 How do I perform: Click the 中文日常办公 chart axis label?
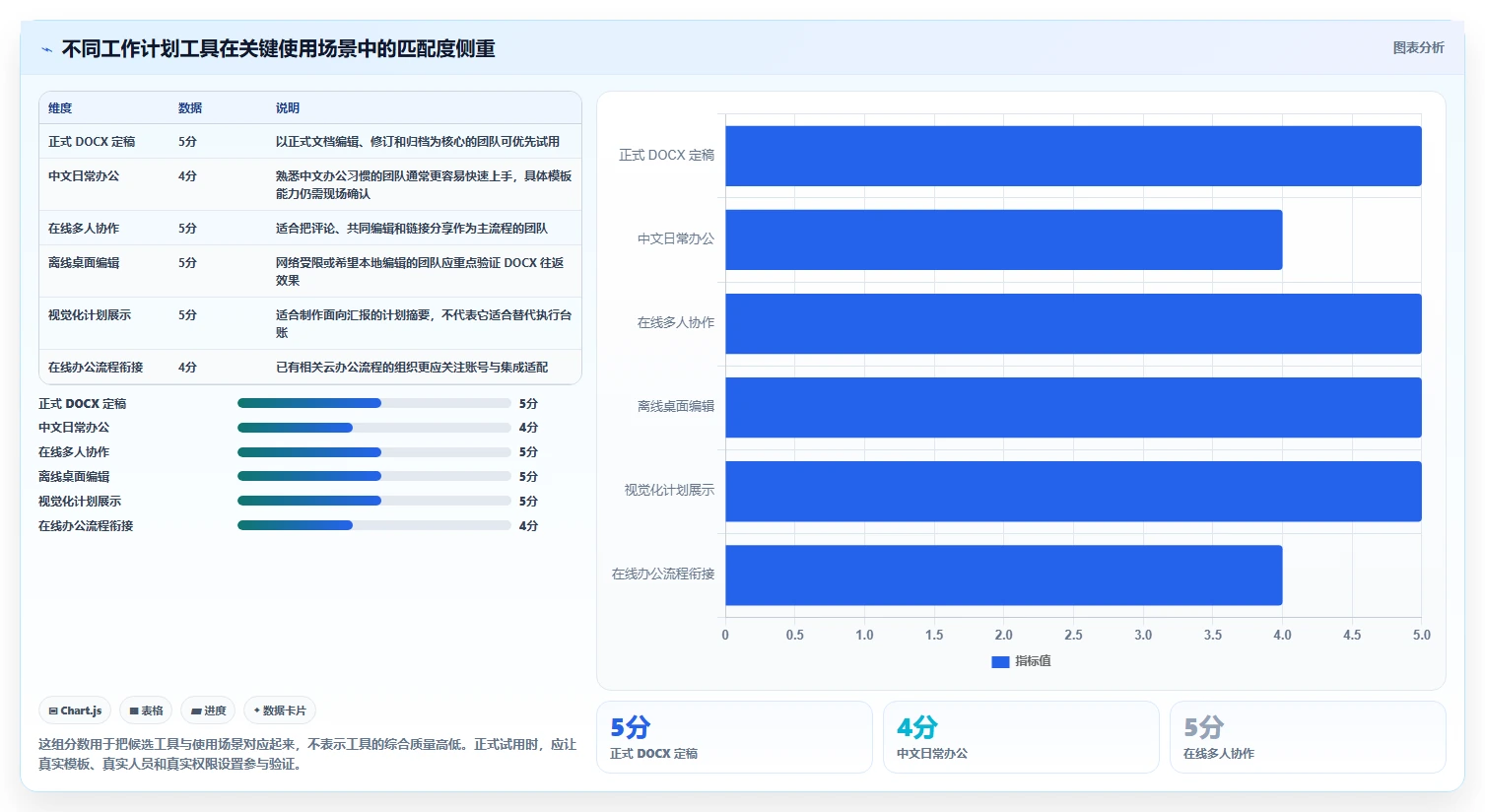pos(676,239)
